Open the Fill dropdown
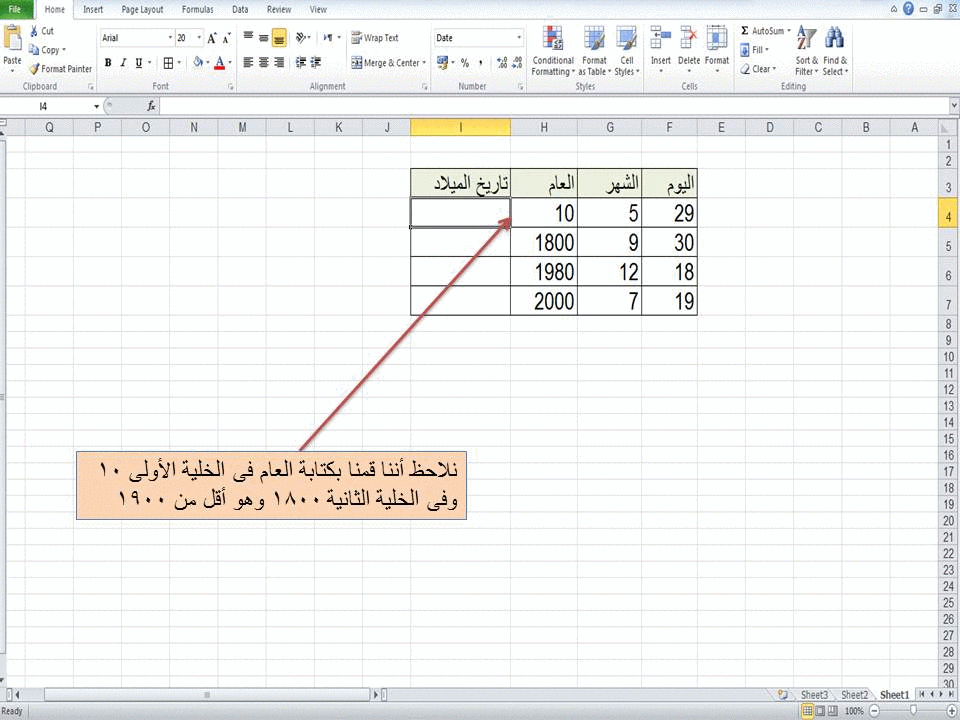The image size is (960, 720). point(754,50)
